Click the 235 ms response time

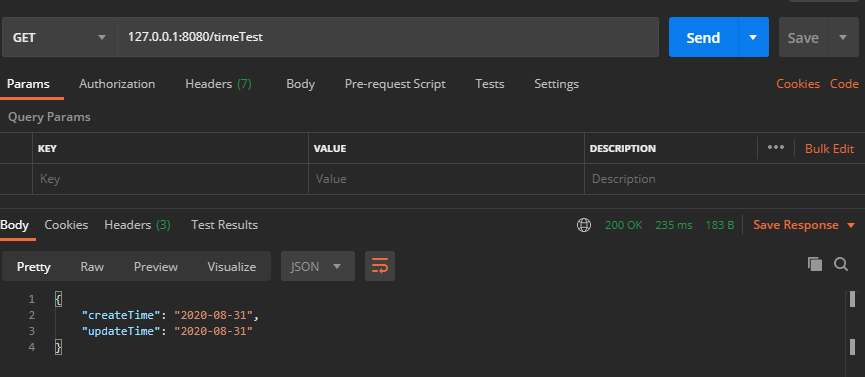[x=674, y=225]
